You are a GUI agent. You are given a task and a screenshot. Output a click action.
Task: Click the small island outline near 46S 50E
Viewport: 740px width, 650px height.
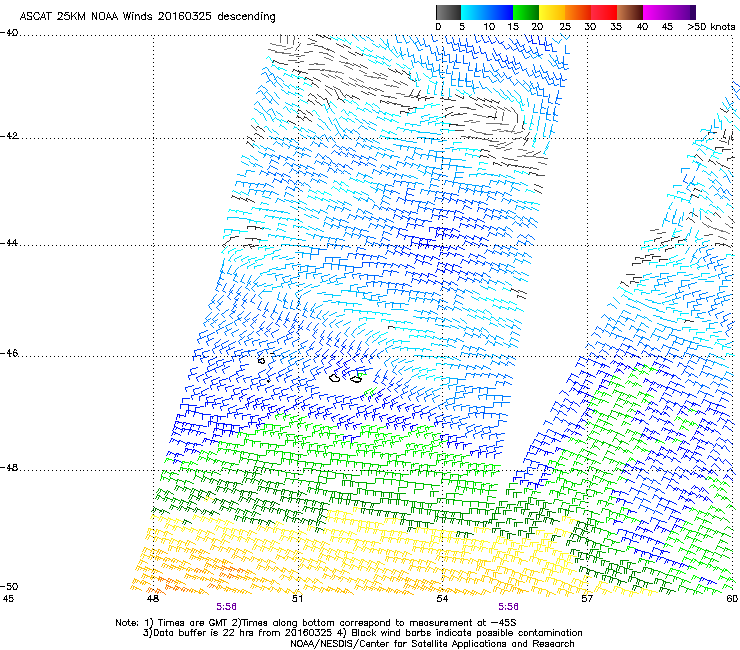(x=261, y=361)
